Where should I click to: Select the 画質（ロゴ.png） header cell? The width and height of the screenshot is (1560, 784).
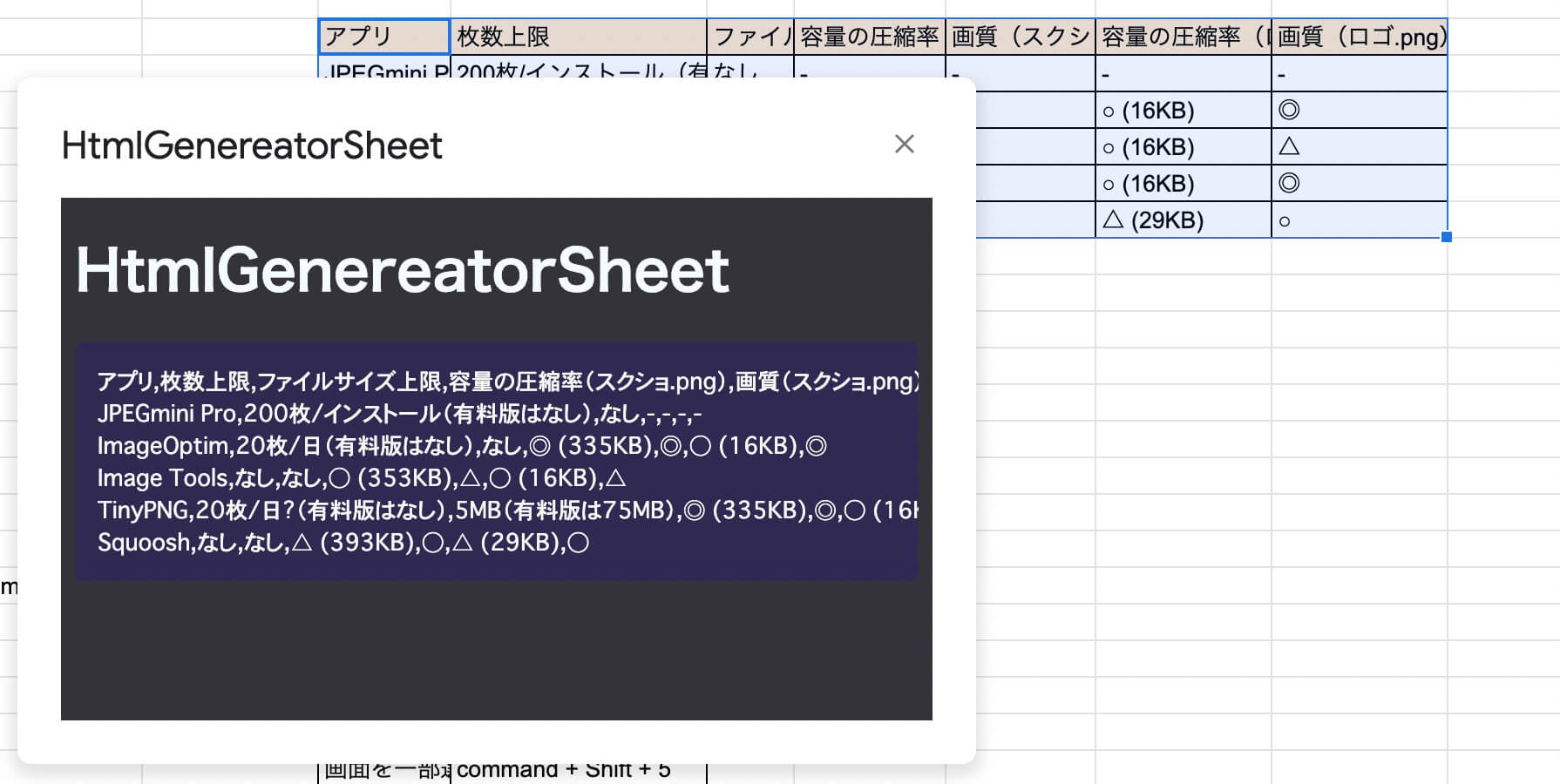[1358, 37]
